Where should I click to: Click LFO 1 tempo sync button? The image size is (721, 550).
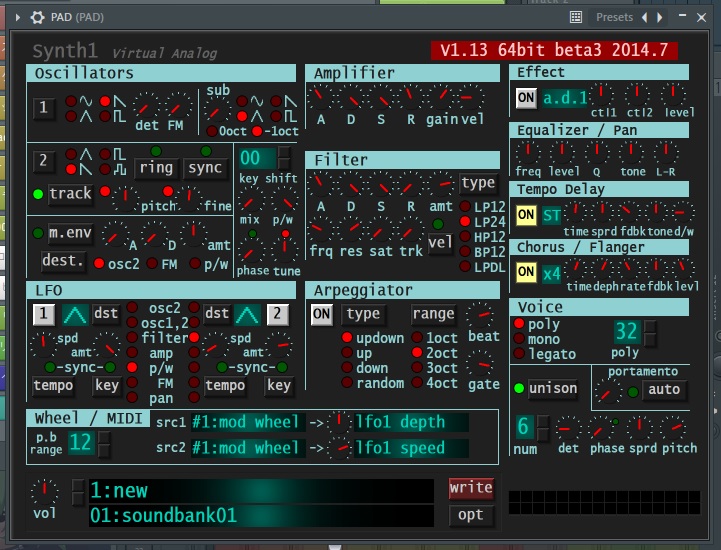(x=53, y=385)
